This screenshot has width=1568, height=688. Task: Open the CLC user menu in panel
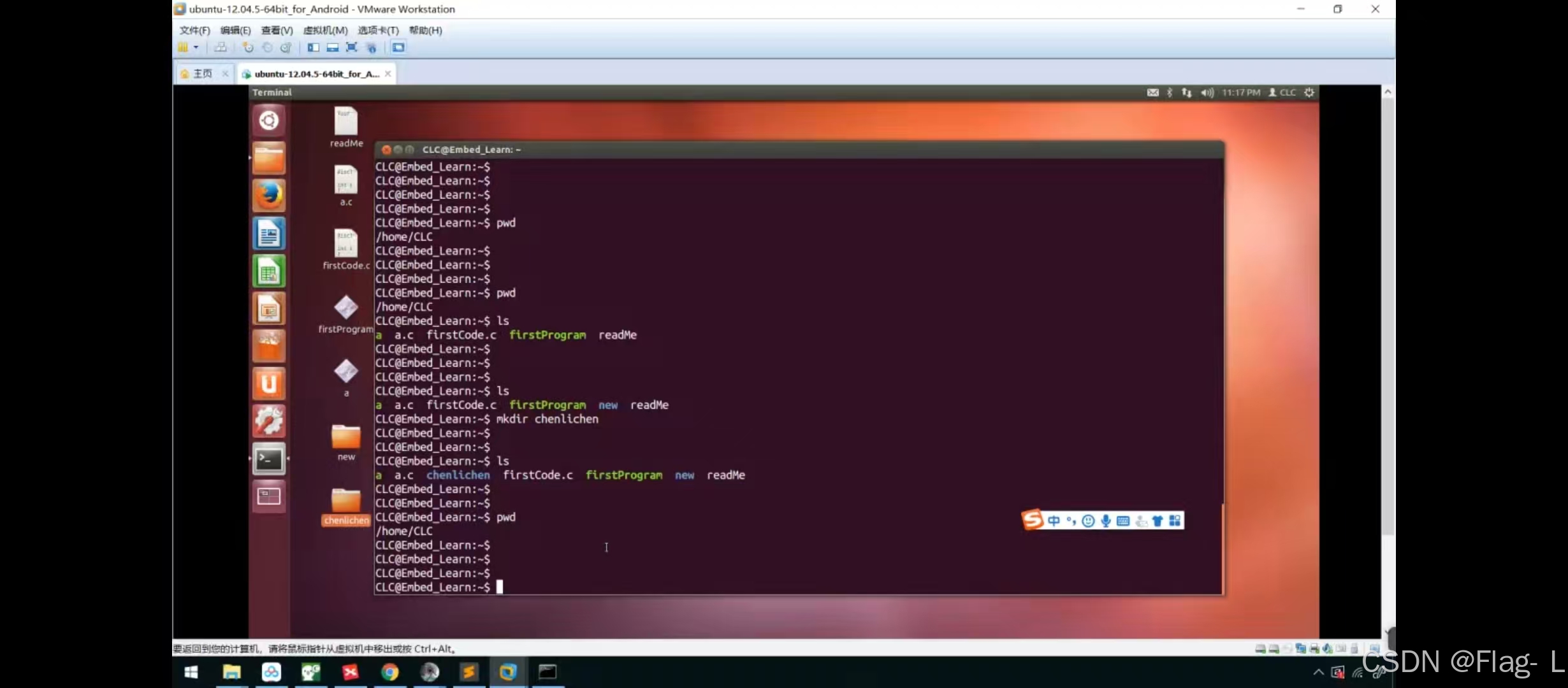pos(1282,93)
